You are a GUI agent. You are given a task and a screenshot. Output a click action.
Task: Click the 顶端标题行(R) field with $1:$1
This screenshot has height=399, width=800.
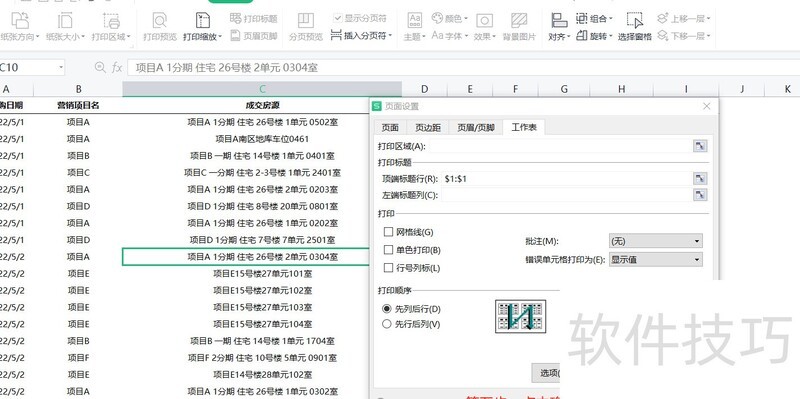pos(566,179)
